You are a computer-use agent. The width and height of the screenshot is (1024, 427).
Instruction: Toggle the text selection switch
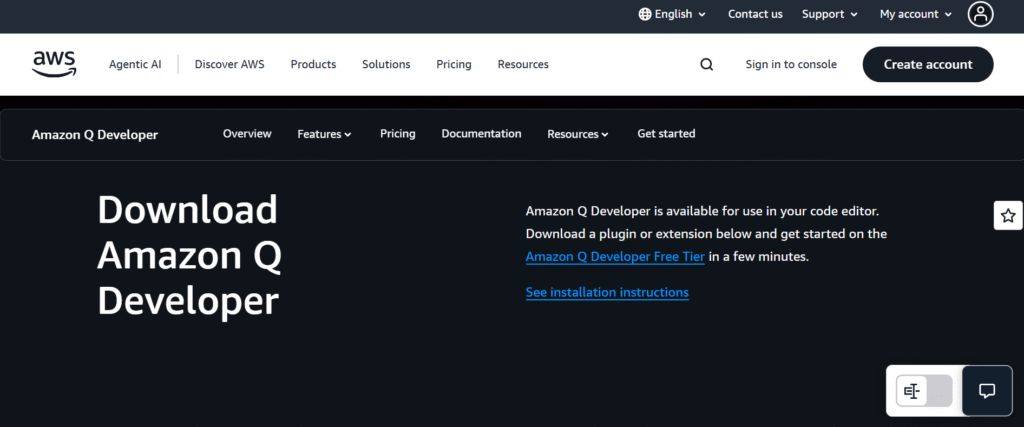924,391
